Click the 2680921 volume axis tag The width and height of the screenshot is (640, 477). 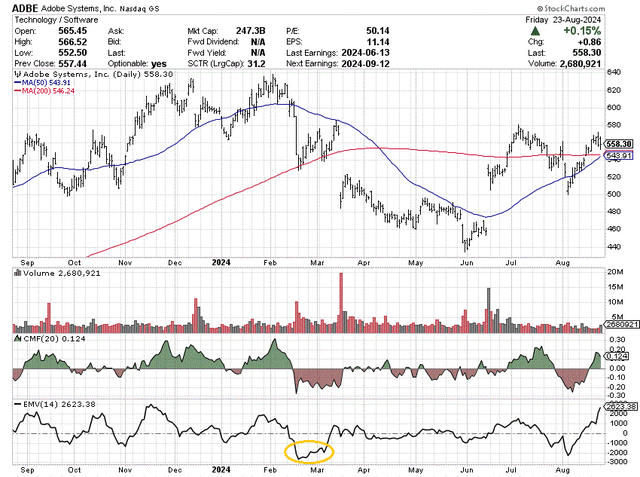click(621, 325)
